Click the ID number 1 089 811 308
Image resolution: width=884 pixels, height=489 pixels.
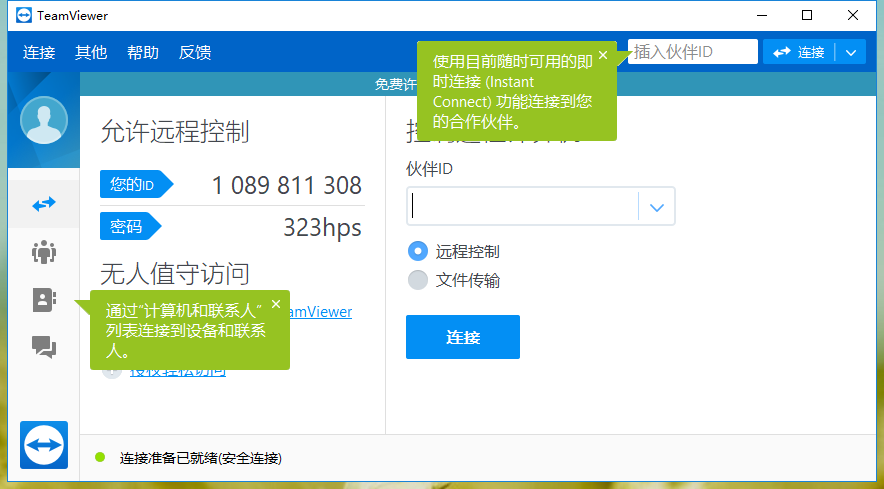tap(286, 185)
